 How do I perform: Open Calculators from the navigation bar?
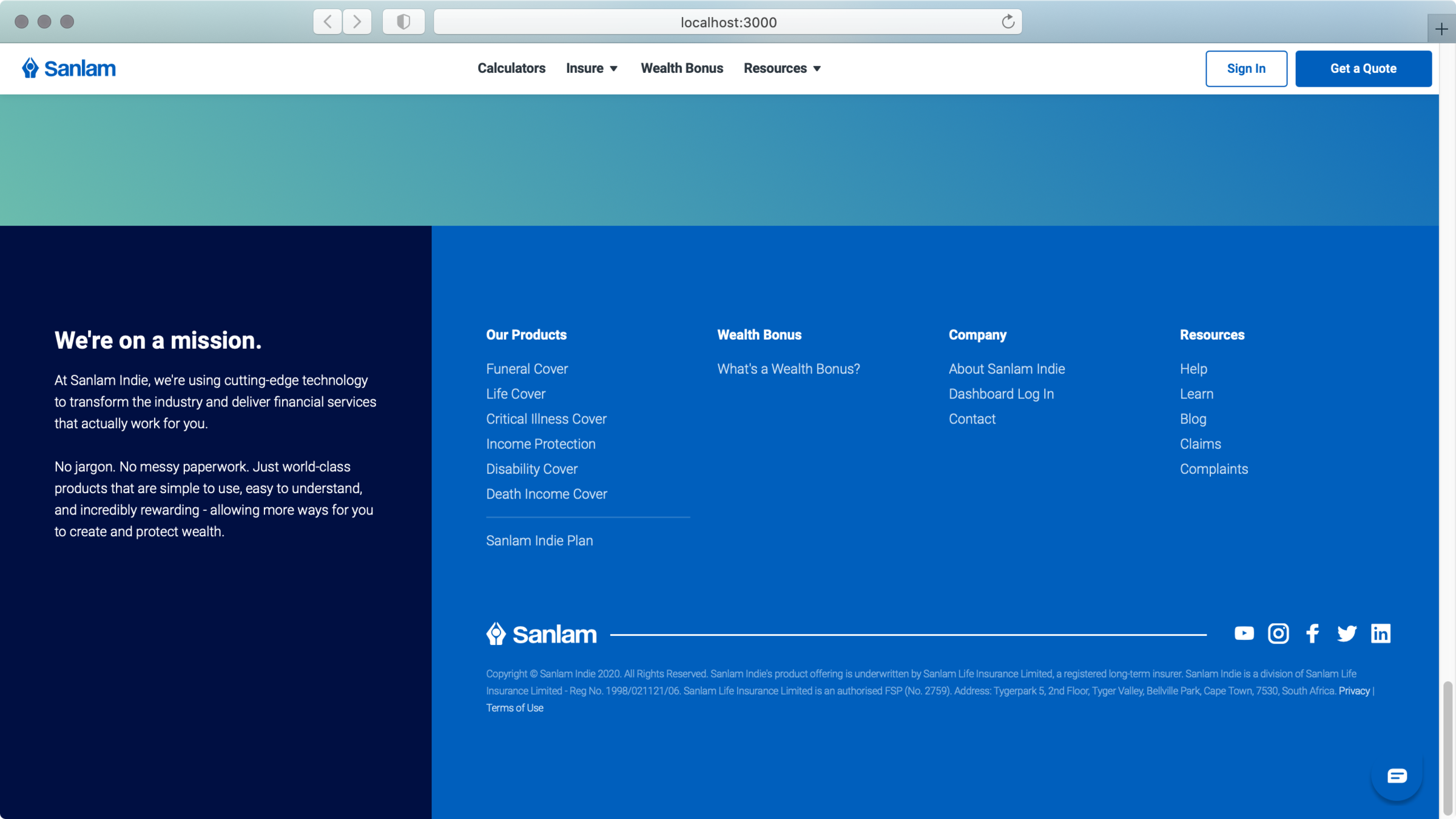pos(511,68)
